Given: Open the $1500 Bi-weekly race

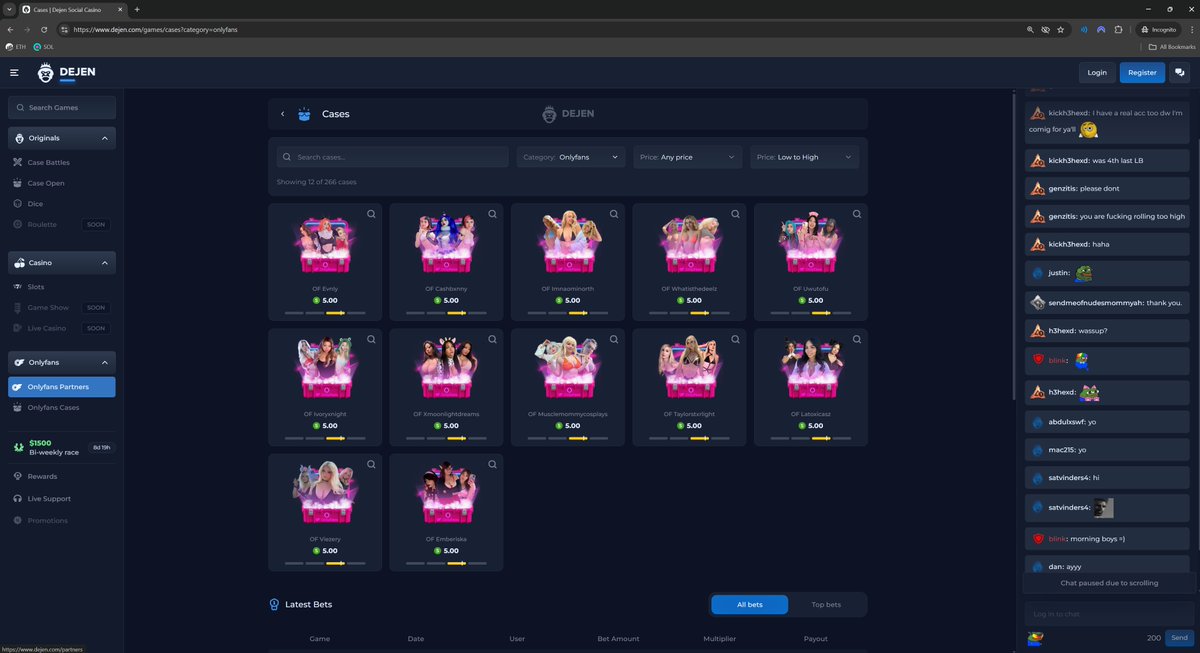Looking at the screenshot, I should [62, 447].
